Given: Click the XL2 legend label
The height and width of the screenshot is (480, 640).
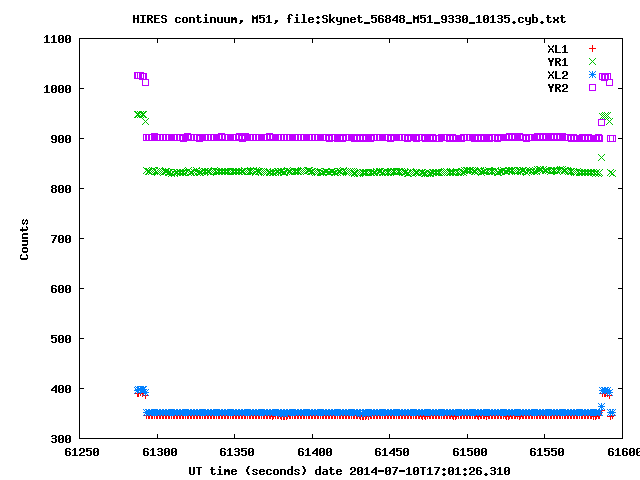Looking at the screenshot, I should pos(558,75).
